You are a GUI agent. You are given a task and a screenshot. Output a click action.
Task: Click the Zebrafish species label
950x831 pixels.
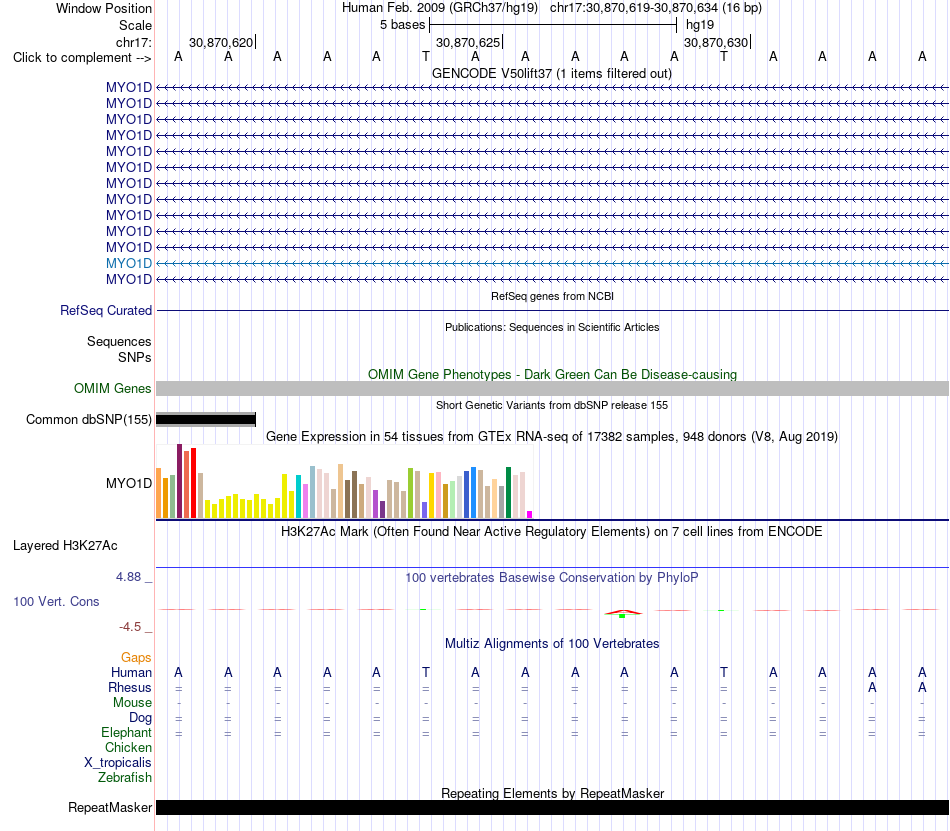pyautogui.click(x=125, y=777)
